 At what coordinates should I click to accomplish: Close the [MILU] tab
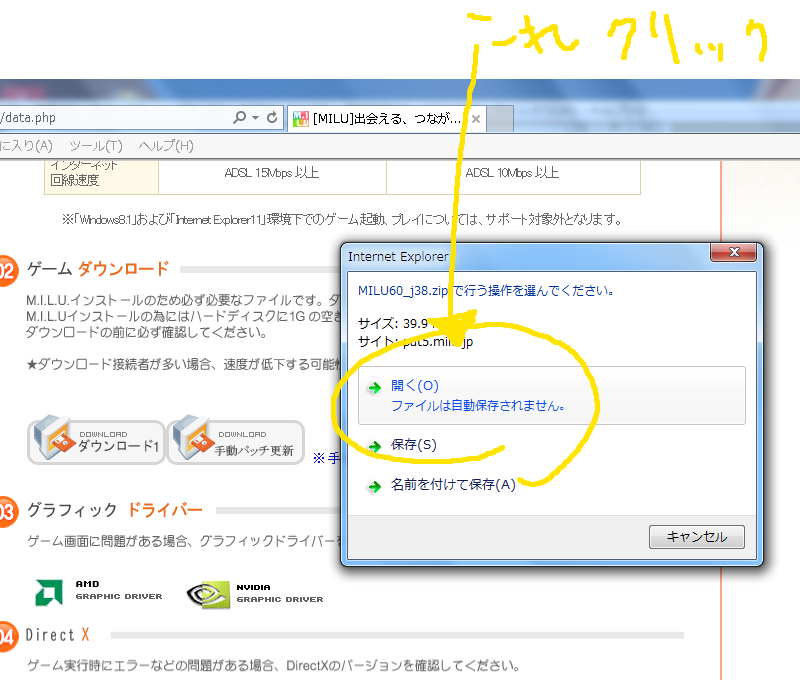pos(476,119)
